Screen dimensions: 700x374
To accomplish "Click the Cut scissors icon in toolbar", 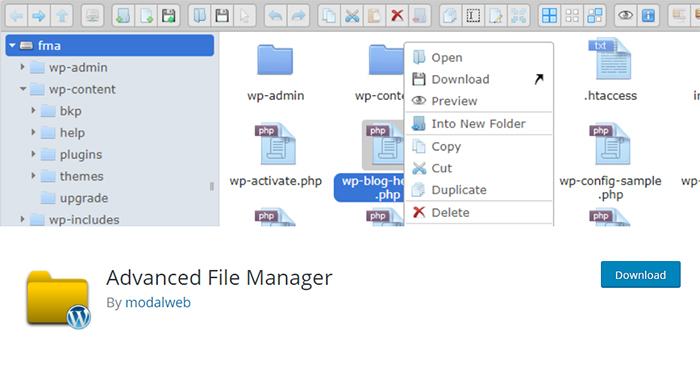I will click(x=352, y=16).
